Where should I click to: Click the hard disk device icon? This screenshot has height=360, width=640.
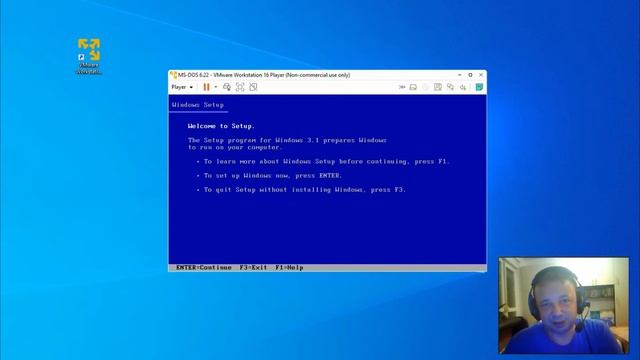pos(413,87)
